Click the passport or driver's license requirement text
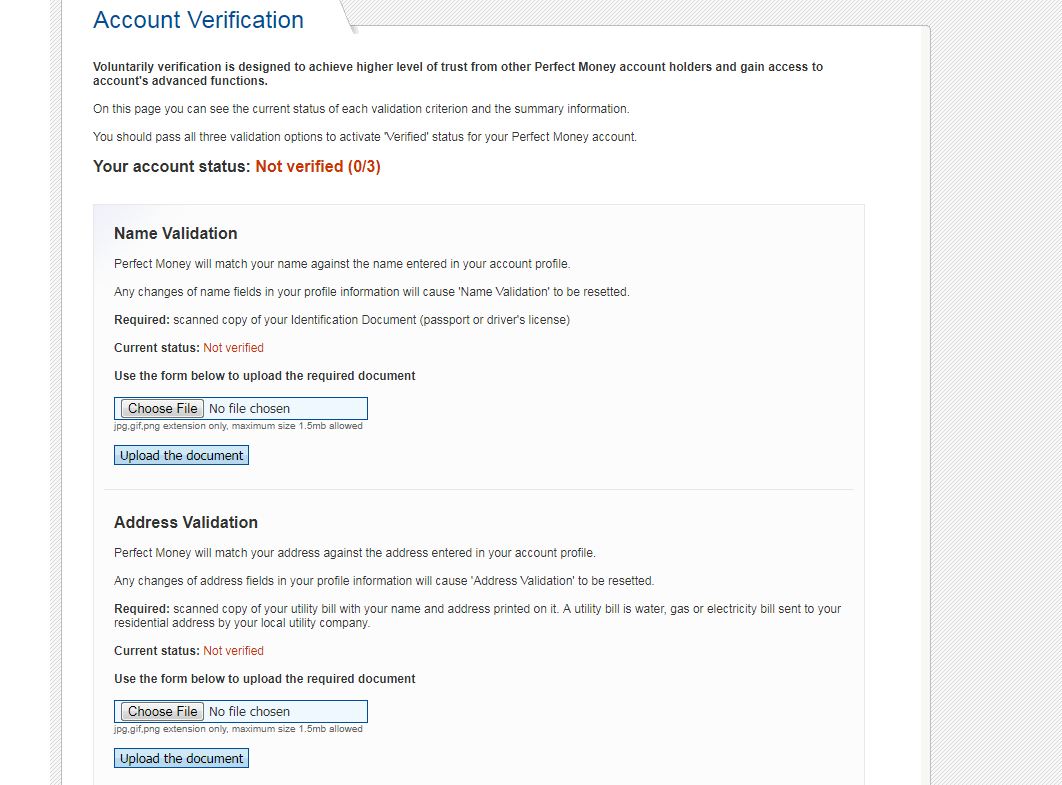The image size is (1062, 785). pyautogui.click(x=342, y=320)
